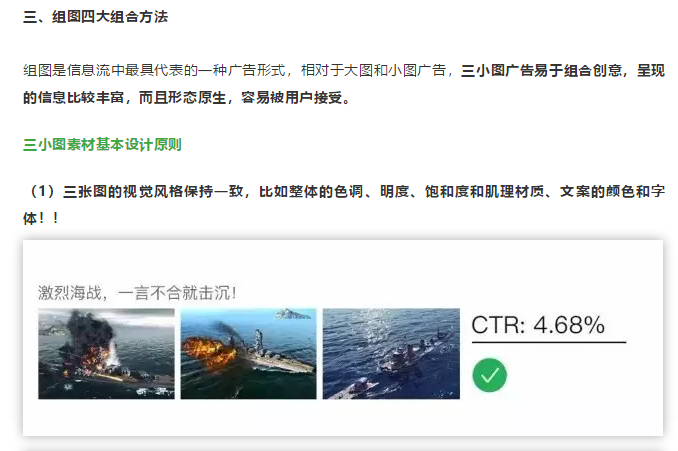Image resolution: width=678 pixels, height=451 pixels.
Task: Open the first thumbnail with black smoke ship
Action: [x=106, y=353]
